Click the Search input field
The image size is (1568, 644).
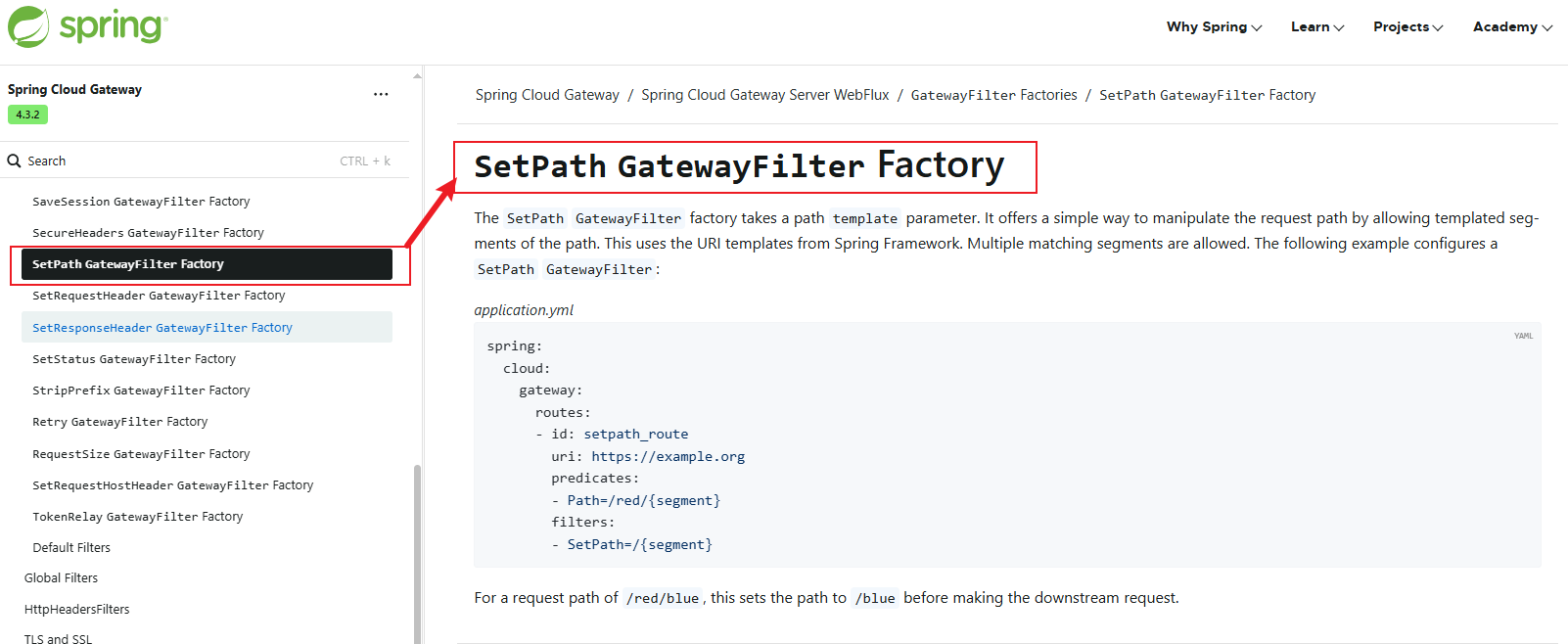(x=205, y=161)
